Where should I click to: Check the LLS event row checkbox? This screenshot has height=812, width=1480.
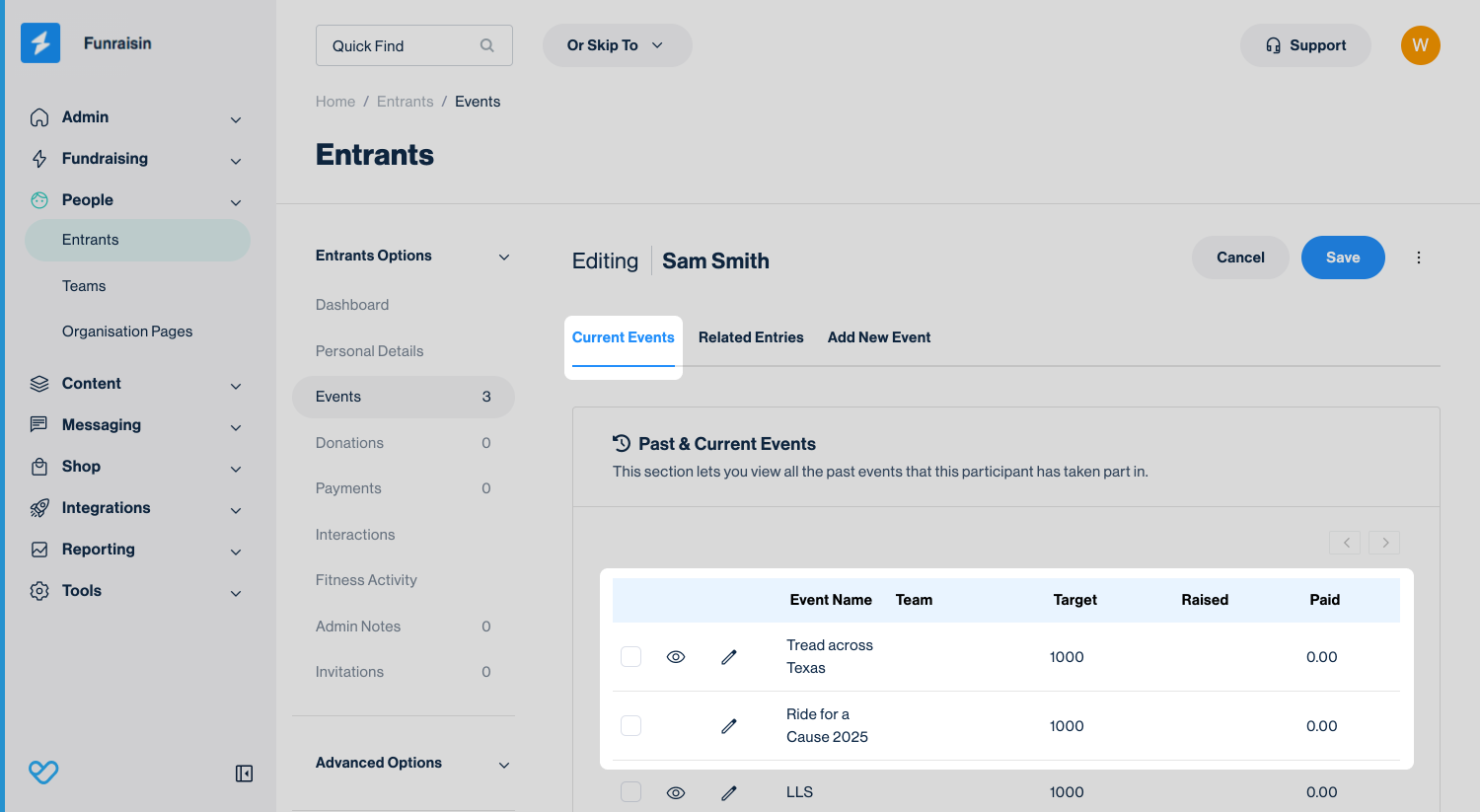(x=630, y=792)
